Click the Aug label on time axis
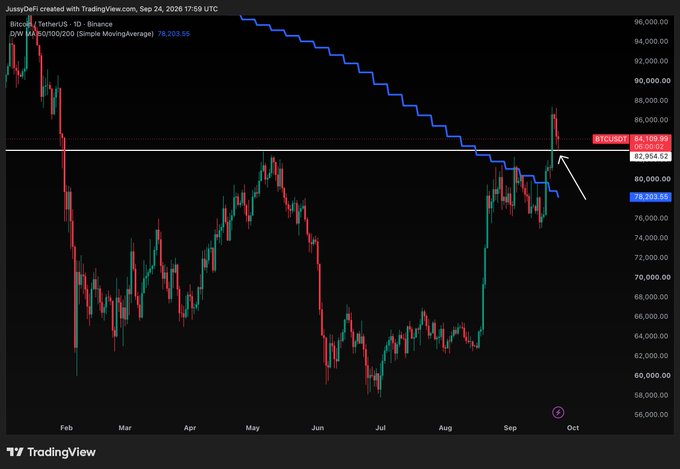The width and height of the screenshot is (680, 469). pos(445,428)
